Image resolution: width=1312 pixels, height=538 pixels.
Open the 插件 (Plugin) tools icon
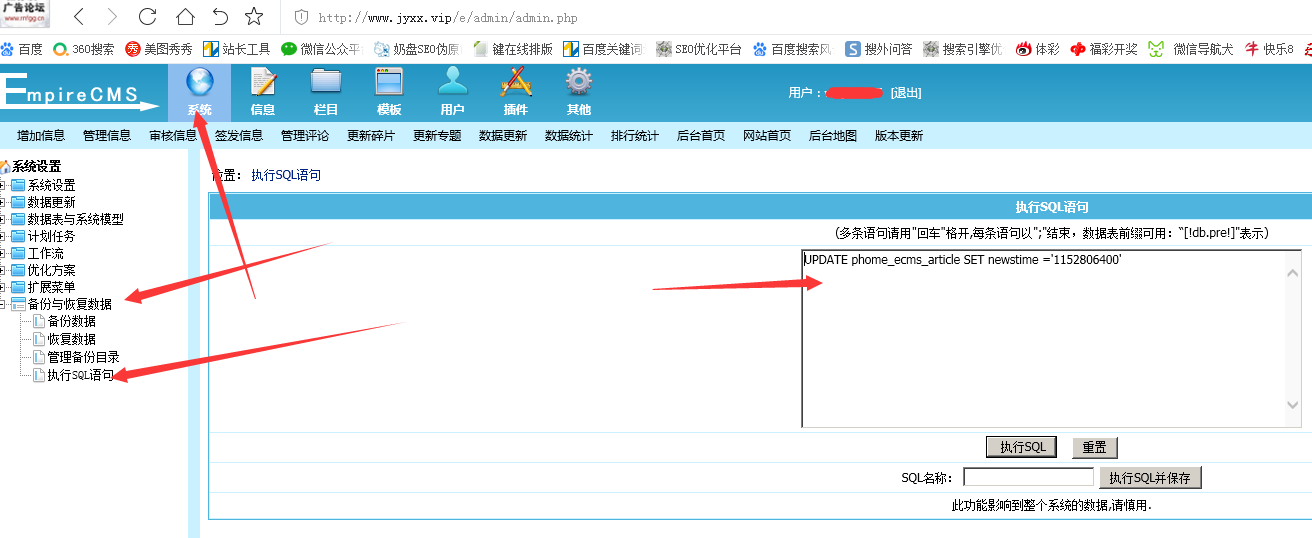(515, 84)
